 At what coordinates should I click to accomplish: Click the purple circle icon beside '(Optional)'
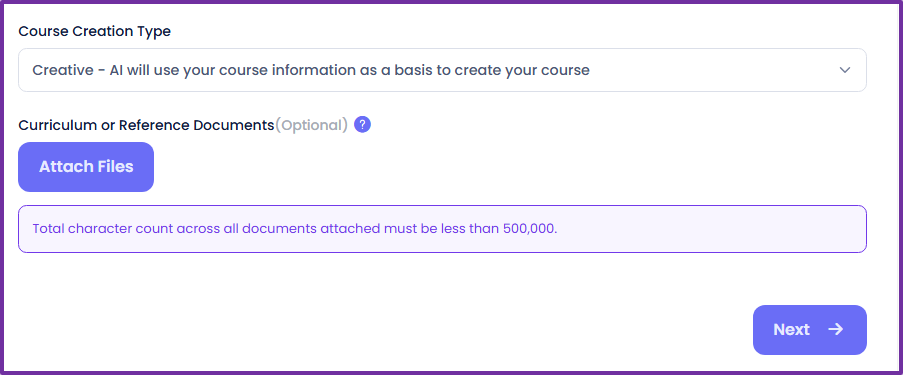[x=362, y=124]
